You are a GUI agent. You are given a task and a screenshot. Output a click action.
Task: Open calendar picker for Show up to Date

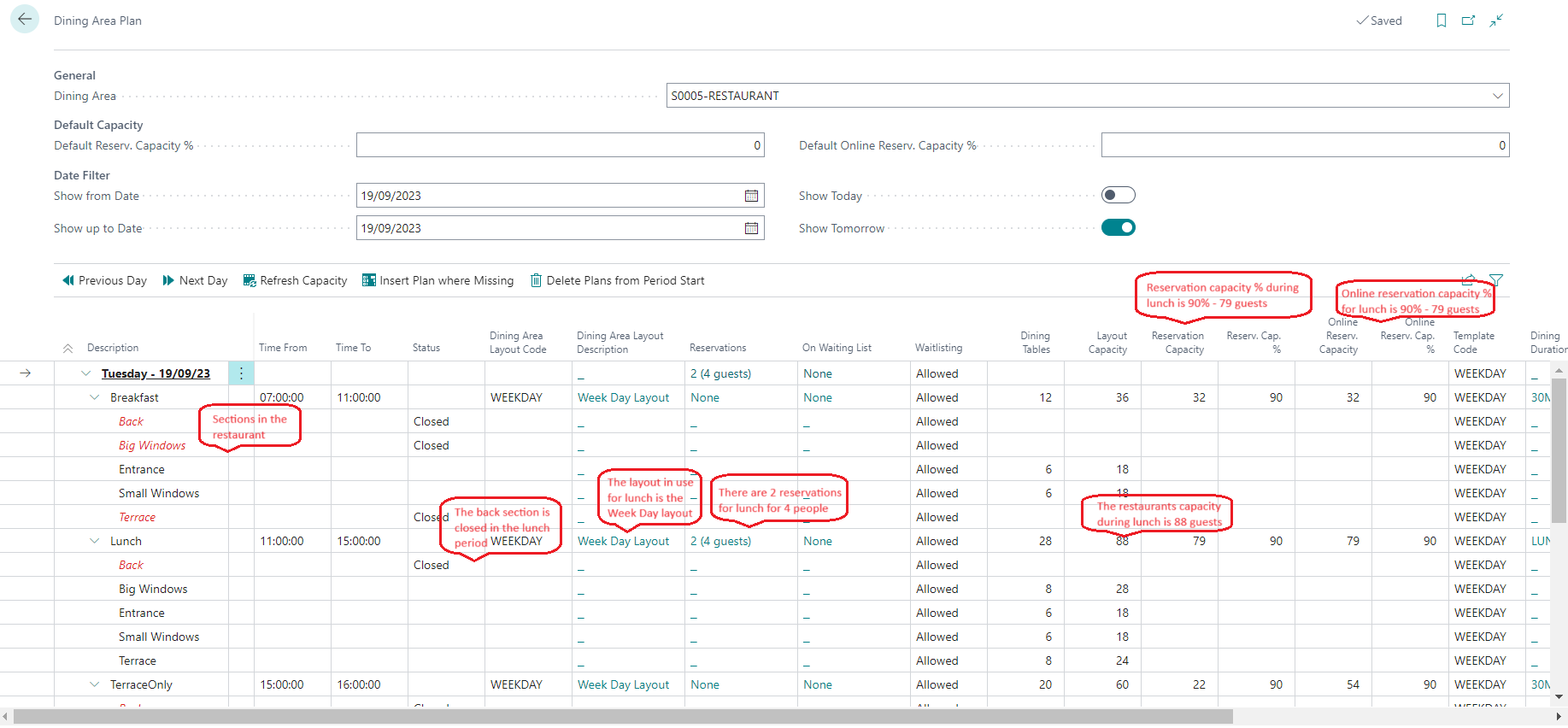click(x=751, y=228)
